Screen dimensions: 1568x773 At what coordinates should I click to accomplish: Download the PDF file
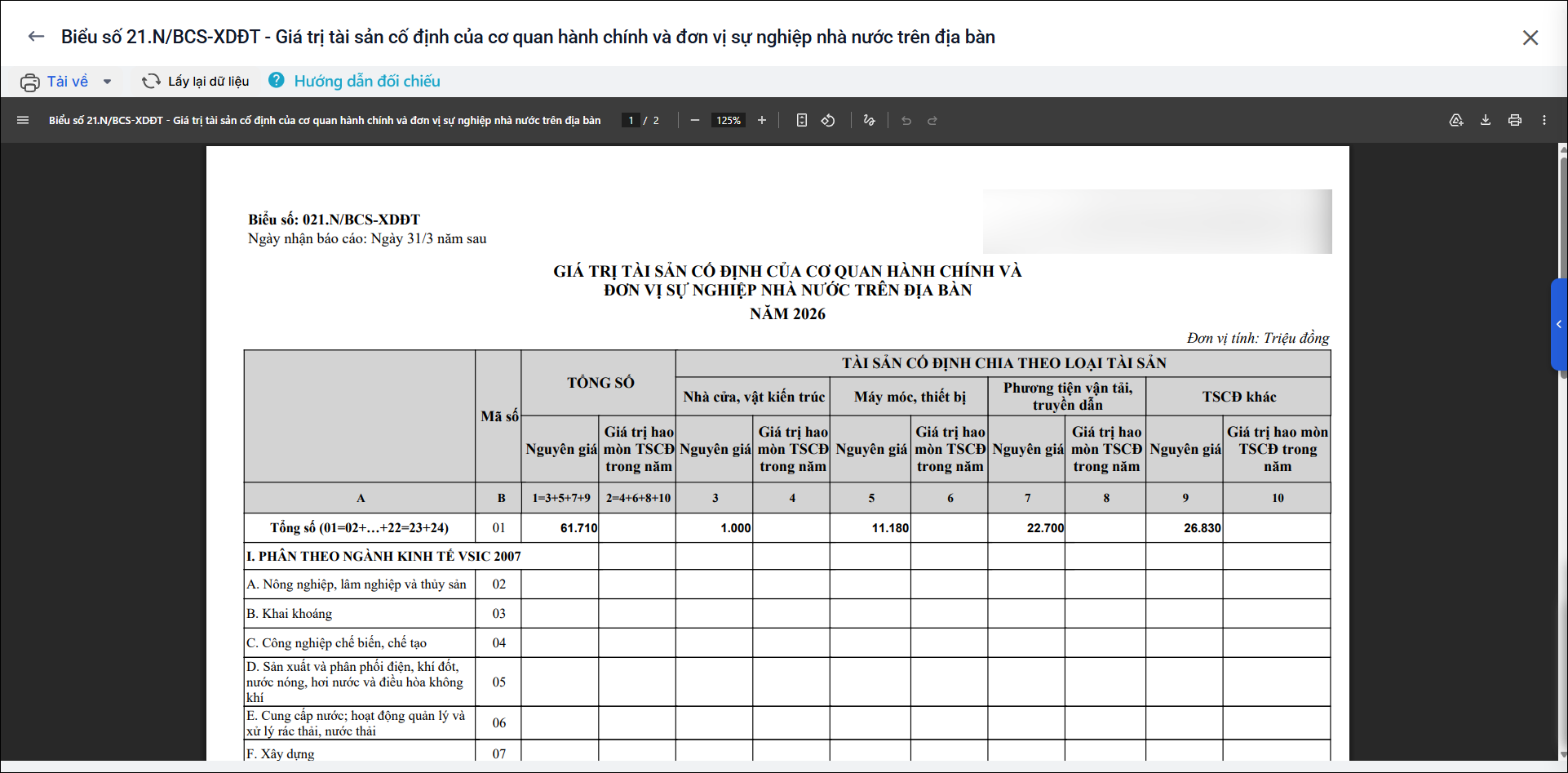click(x=1486, y=120)
